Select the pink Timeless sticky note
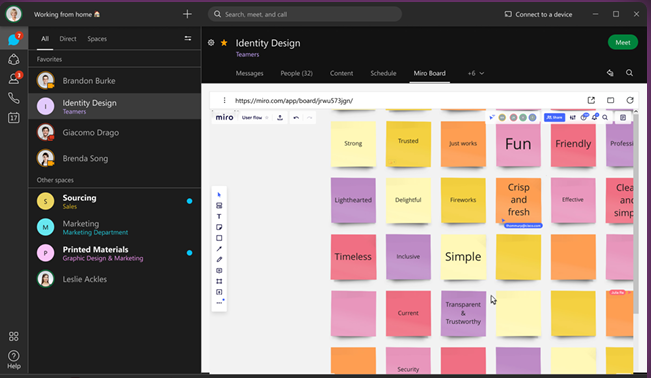 point(353,257)
